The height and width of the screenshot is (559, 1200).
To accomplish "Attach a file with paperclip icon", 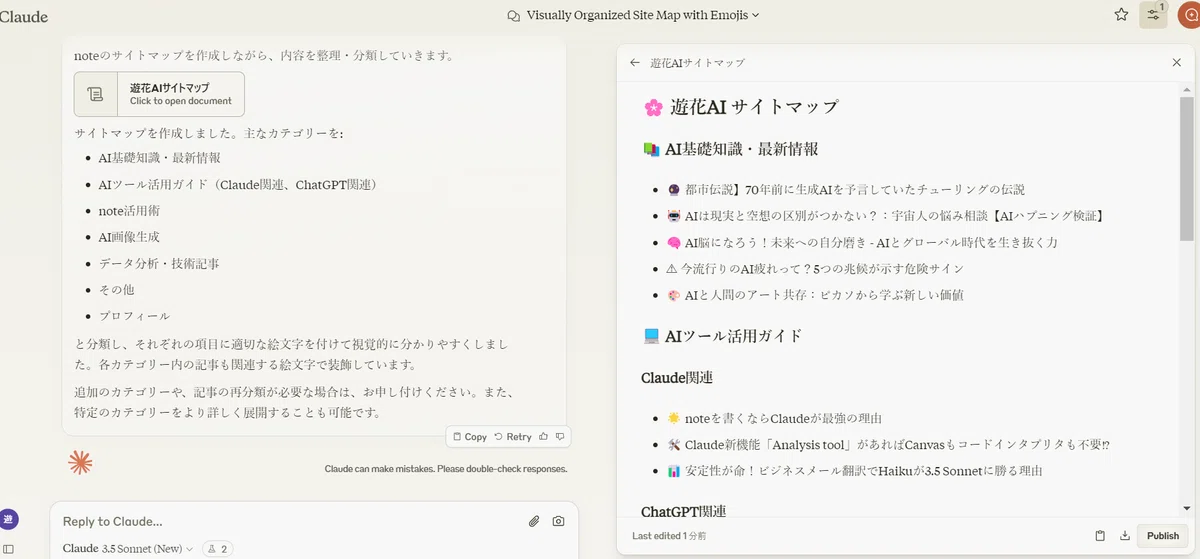I will point(534,521).
